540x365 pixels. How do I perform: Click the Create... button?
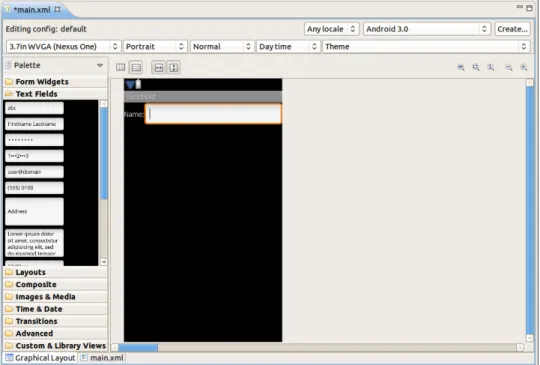(512, 29)
